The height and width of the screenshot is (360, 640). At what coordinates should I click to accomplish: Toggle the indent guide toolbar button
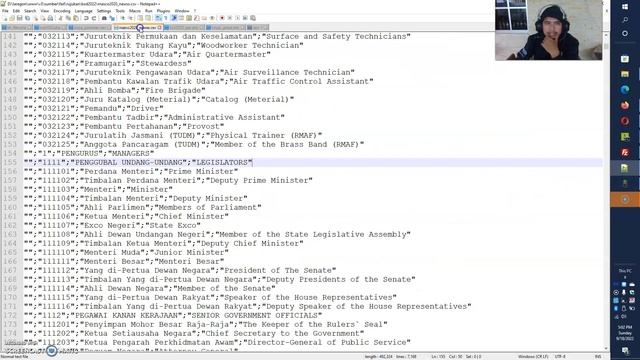click(174, 18)
